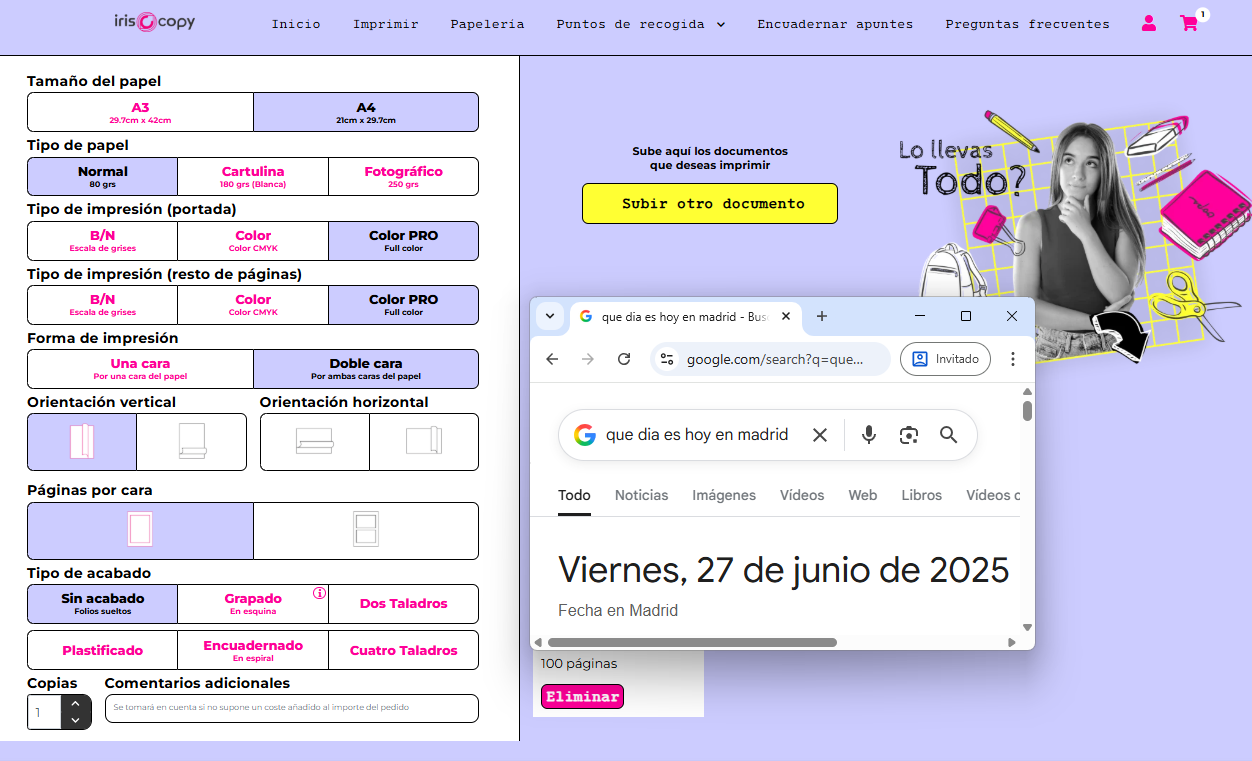Screen dimensions: 1252x761
Task: Expand Puntos de recogida dropdown menu
Action: [x=641, y=24]
